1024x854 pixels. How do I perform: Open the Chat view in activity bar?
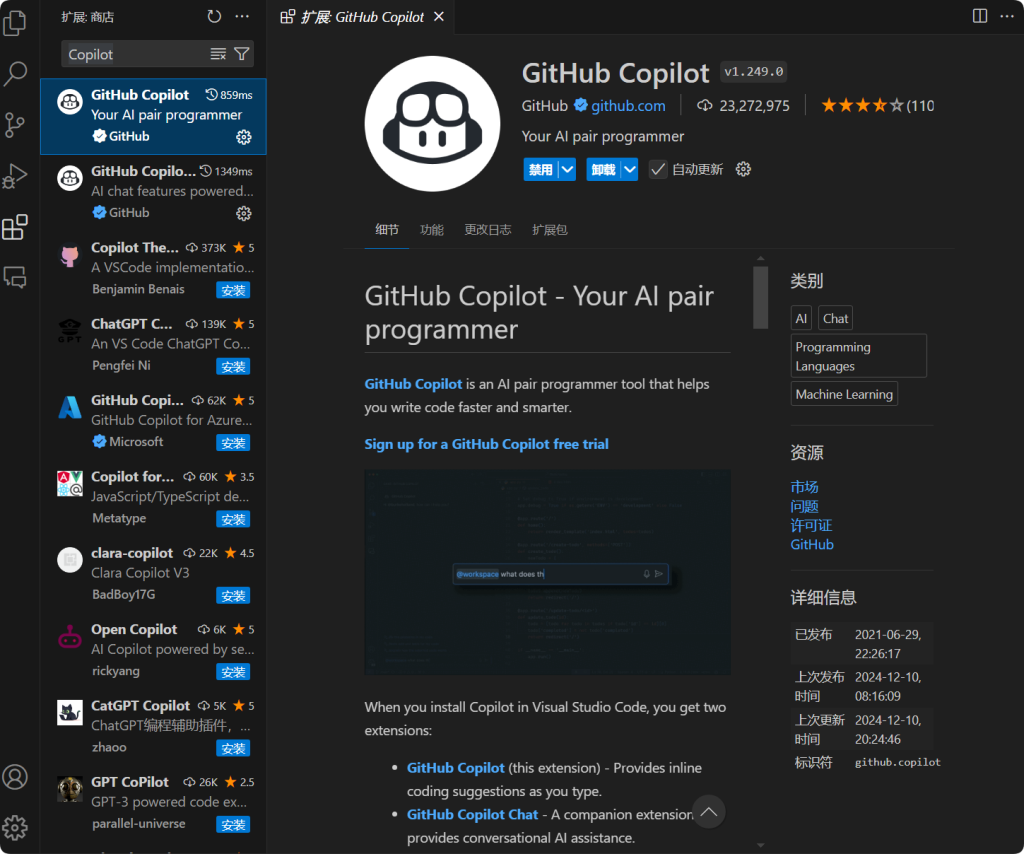[x=15, y=277]
